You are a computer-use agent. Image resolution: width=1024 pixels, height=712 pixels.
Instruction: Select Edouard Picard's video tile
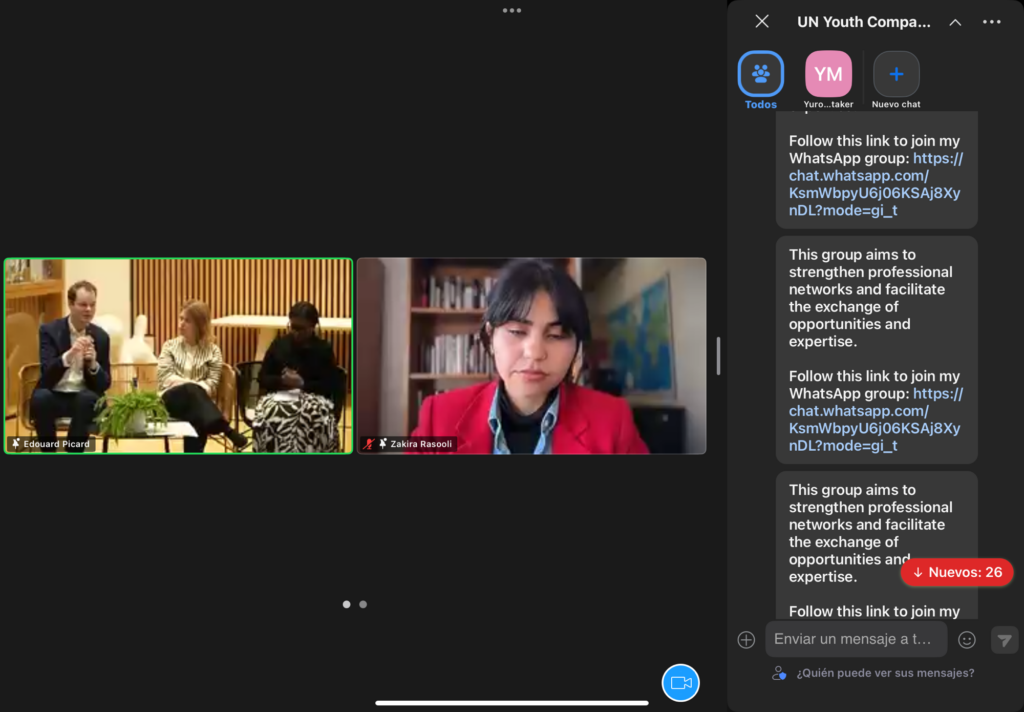179,356
